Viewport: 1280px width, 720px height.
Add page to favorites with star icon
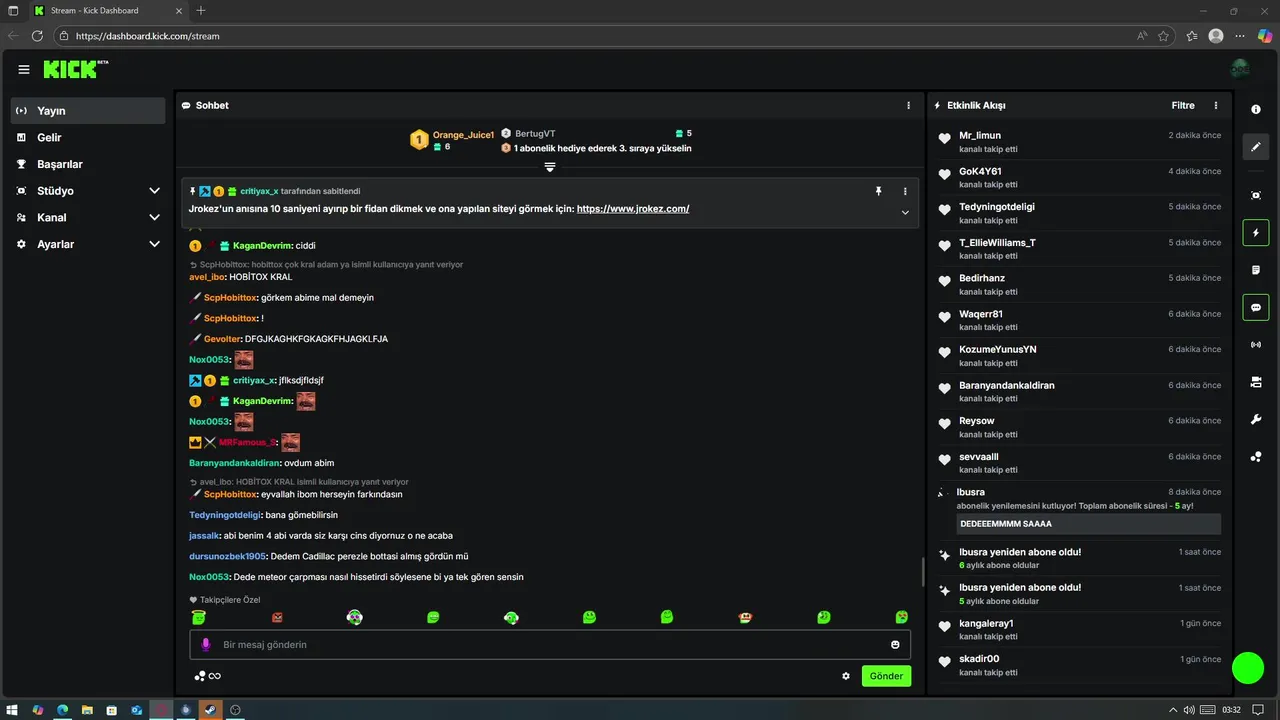(1164, 36)
